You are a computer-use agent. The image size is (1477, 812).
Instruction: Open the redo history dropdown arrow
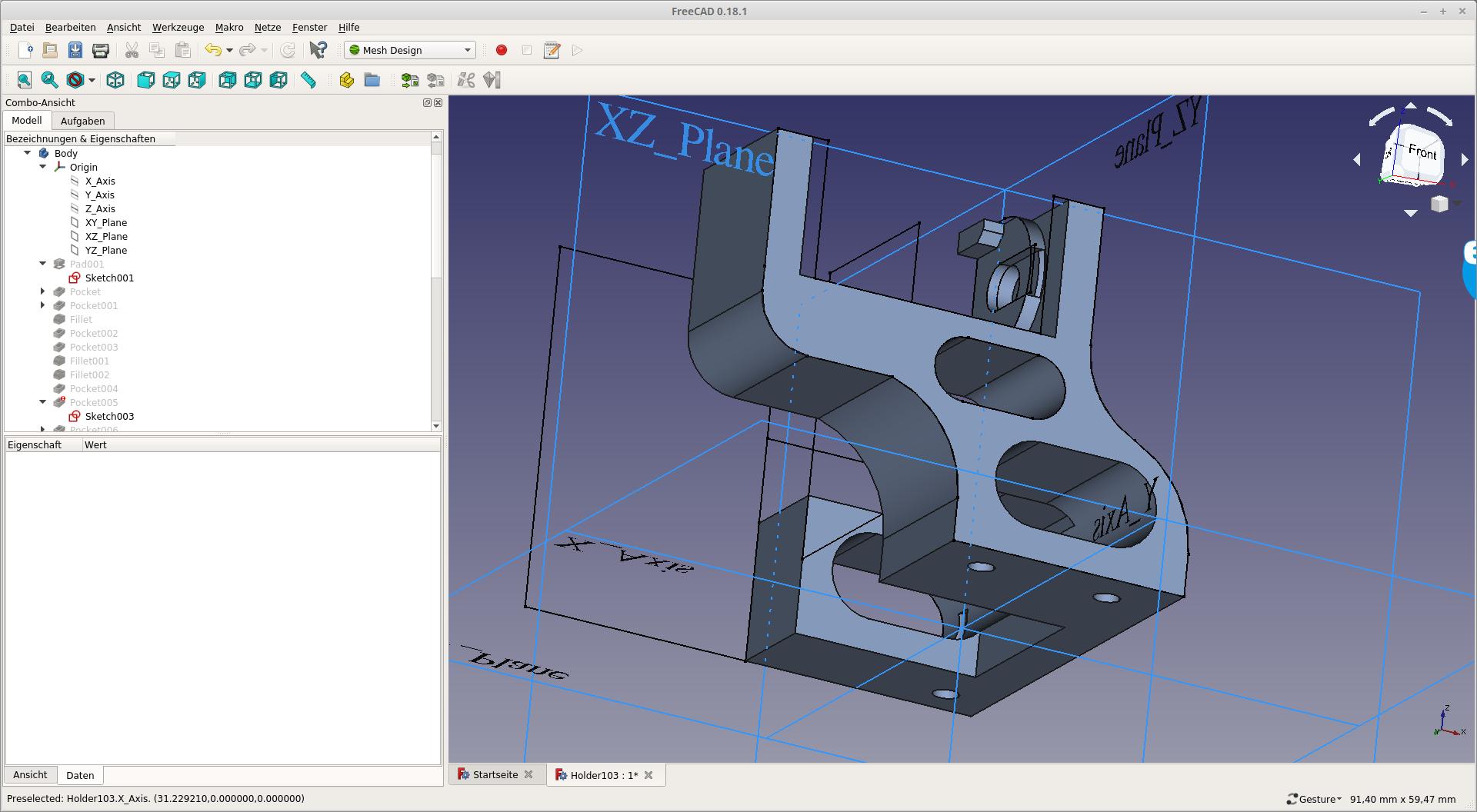click(264, 51)
